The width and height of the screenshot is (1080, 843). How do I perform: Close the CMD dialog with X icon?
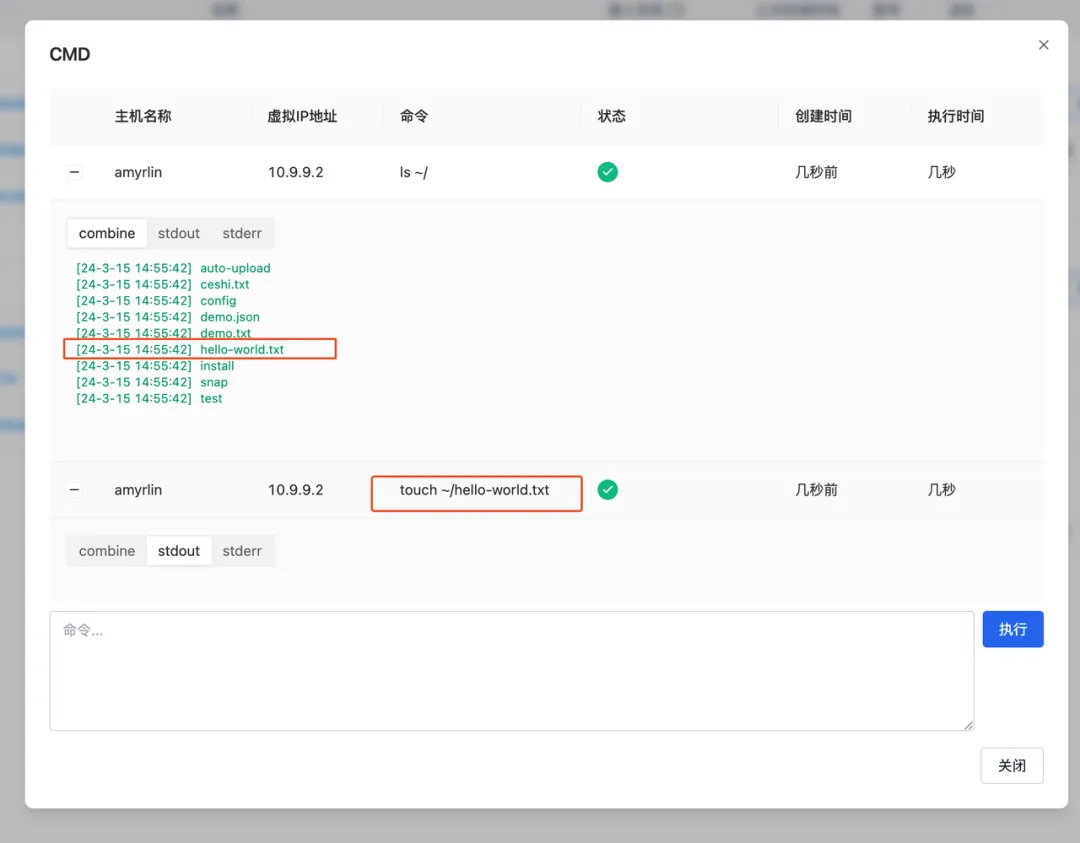pyautogui.click(x=1043, y=45)
